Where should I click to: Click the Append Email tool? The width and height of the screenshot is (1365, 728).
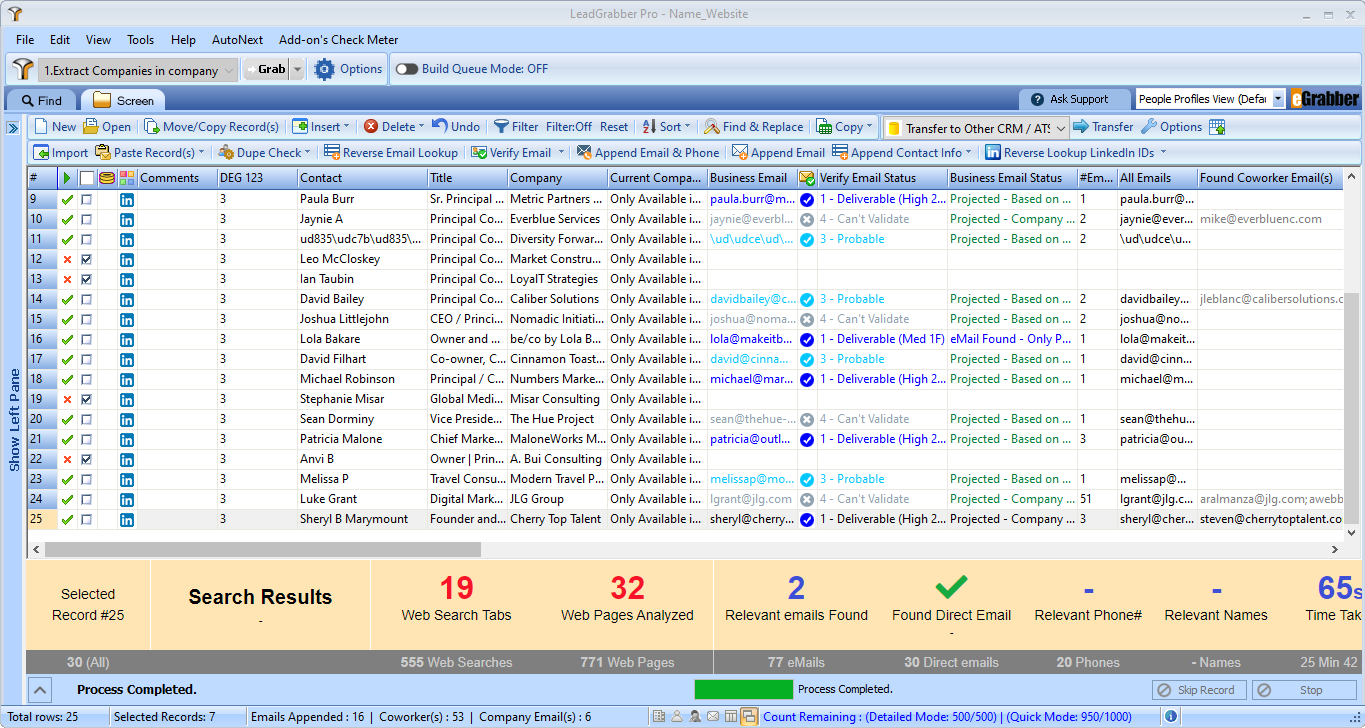pyautogui.click(x=778, y=153)
